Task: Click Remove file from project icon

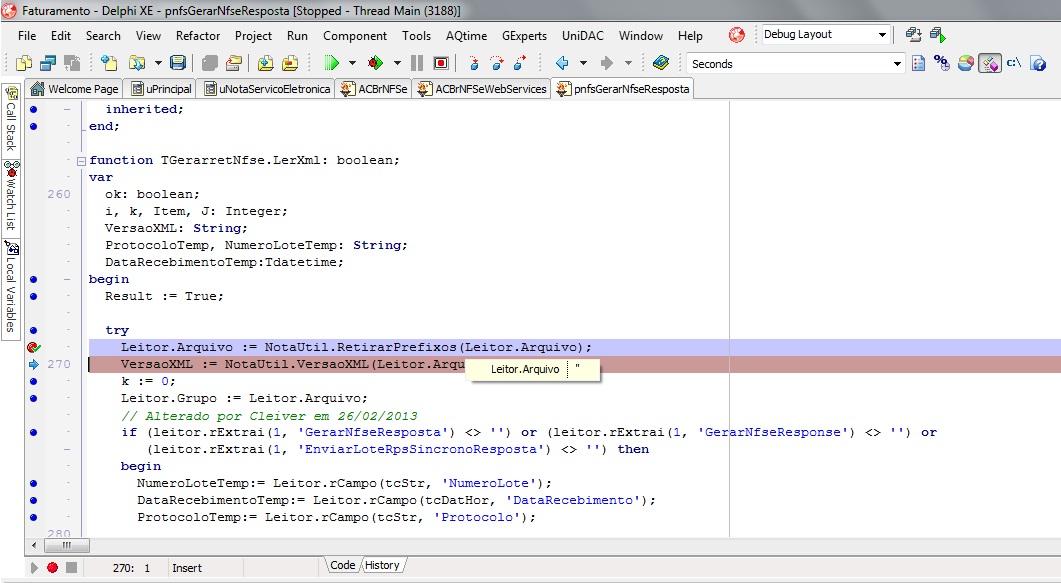Action: 290,63
